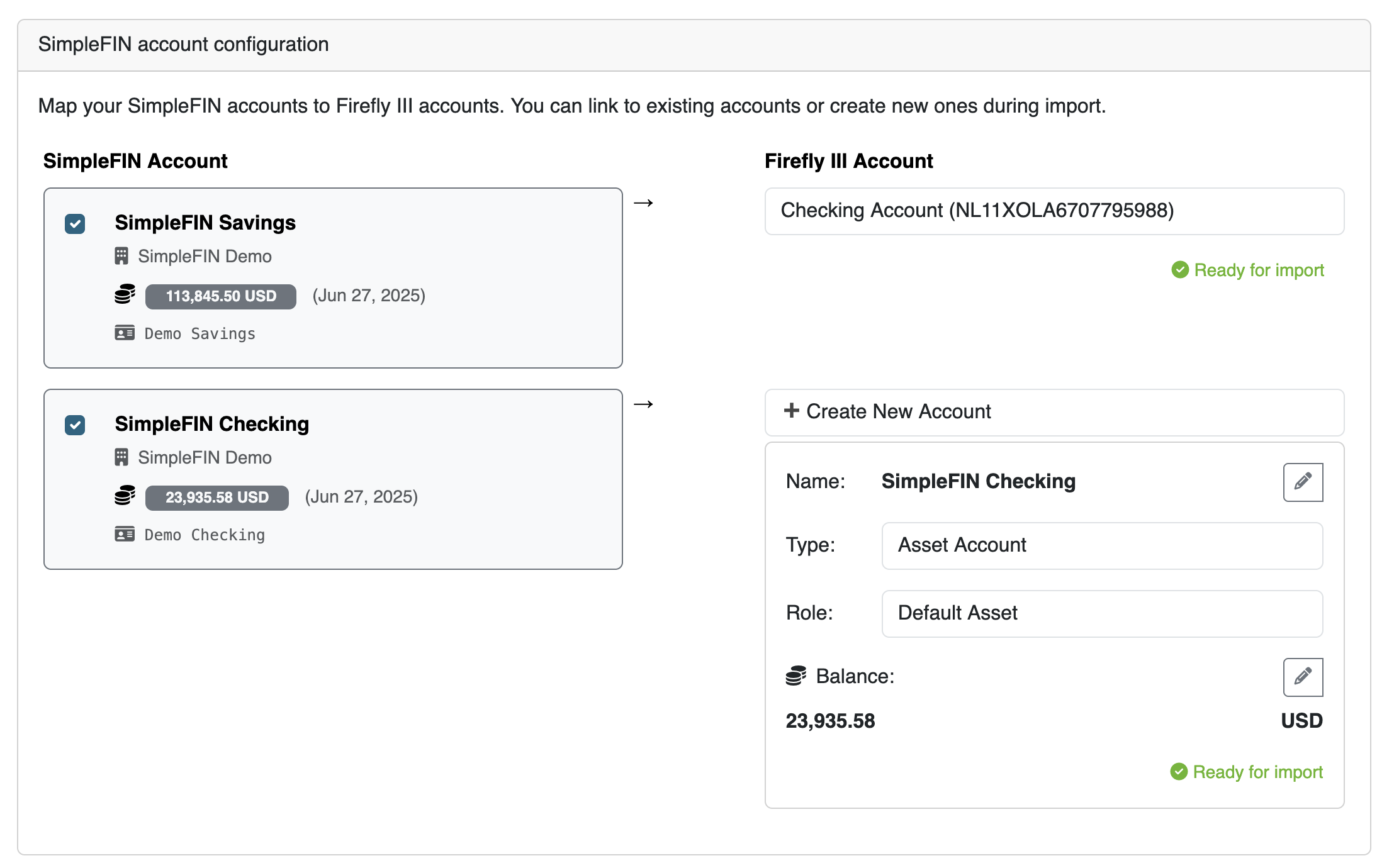
Task: Click ID card icon beside Demo Checking
Action: (125, 534)
